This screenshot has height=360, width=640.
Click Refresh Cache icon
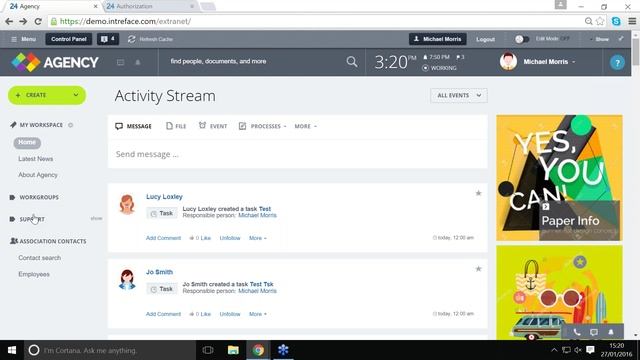click(131, 39)
